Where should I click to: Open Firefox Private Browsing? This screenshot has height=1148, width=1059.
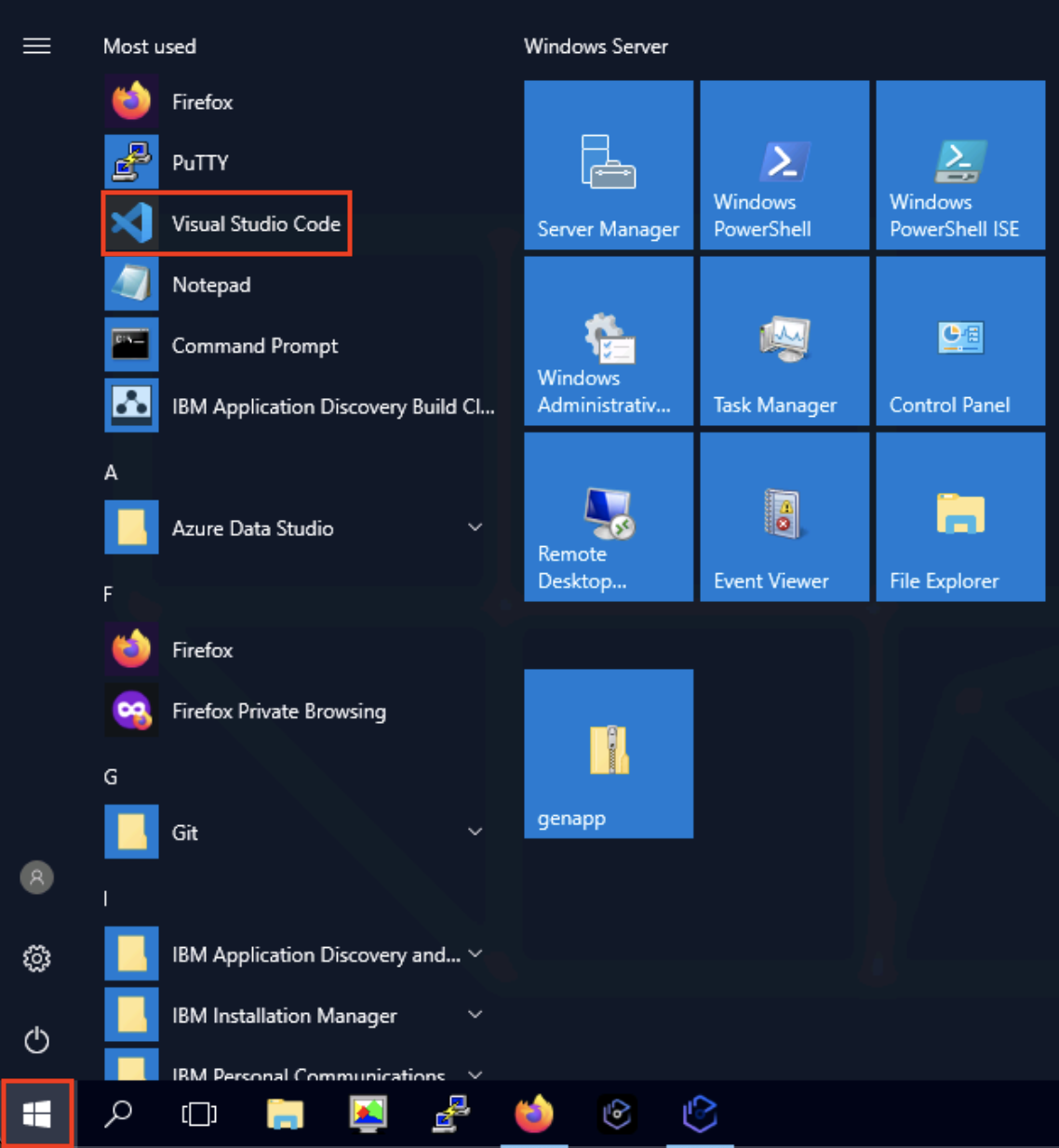coord(298,711)
